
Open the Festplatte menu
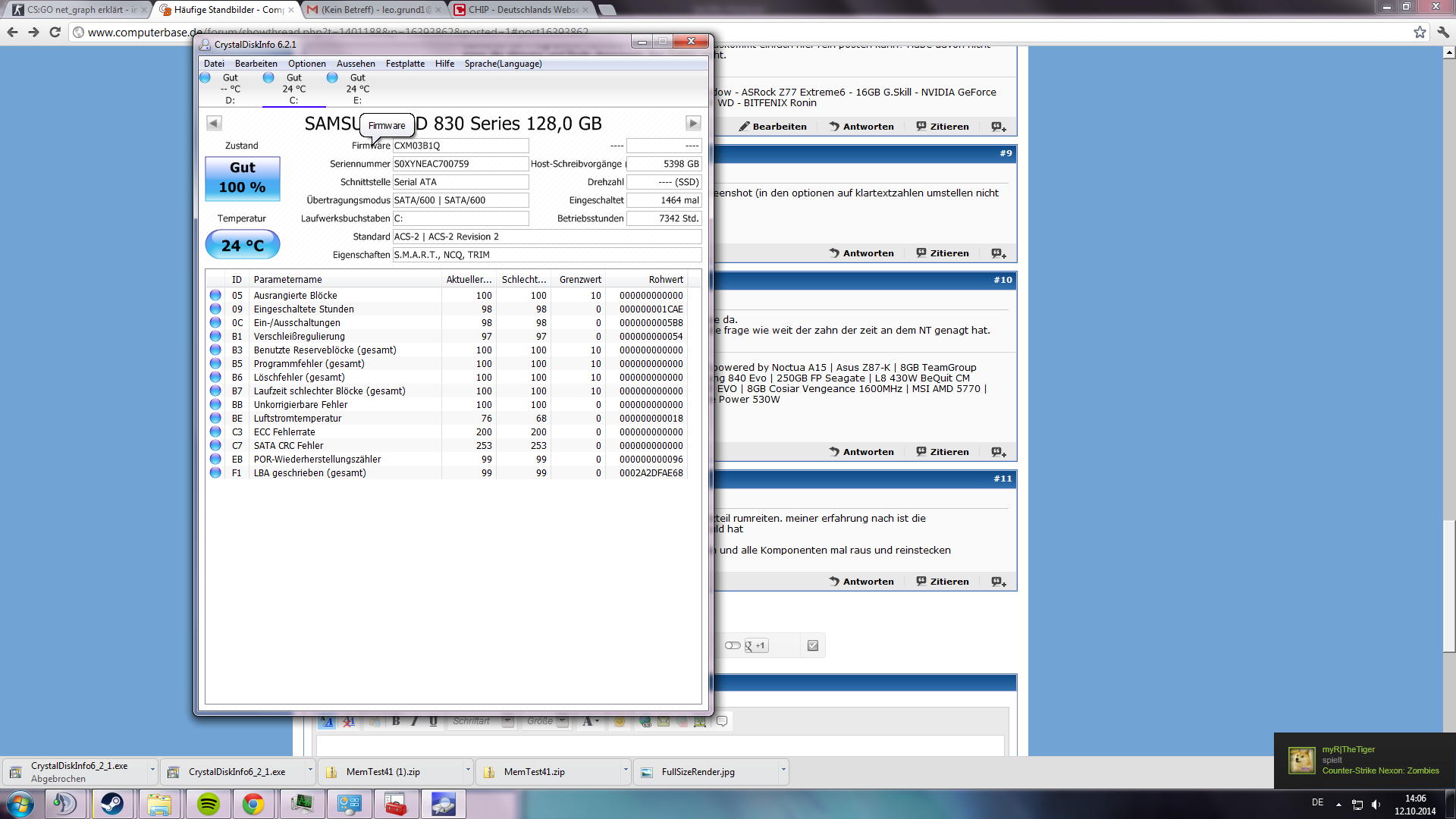405,64
